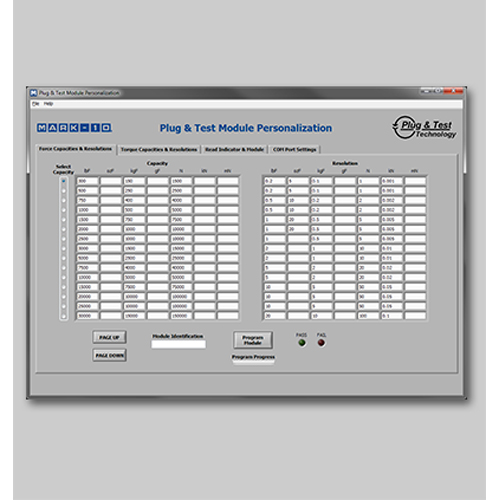This screenshot has width=500, height=500.
Task: Click the 50000 N capacity cell
Action: point(181,277)
